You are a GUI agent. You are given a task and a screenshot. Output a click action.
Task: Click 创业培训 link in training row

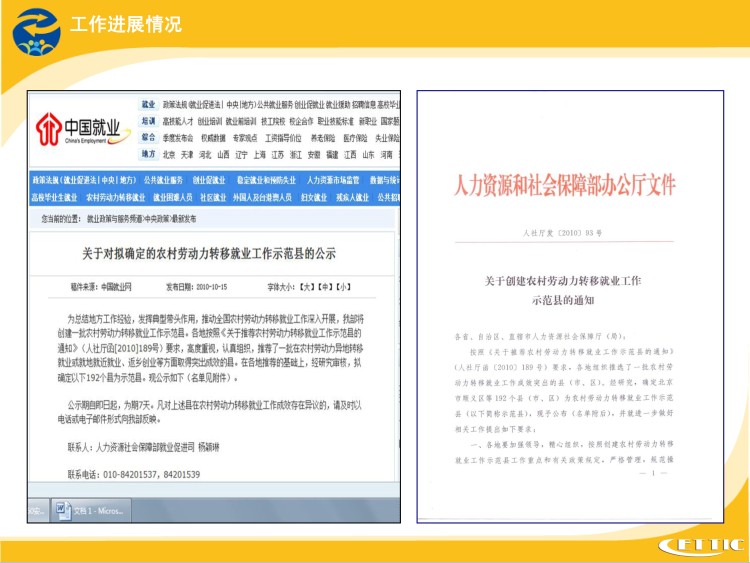pos(209,121)
